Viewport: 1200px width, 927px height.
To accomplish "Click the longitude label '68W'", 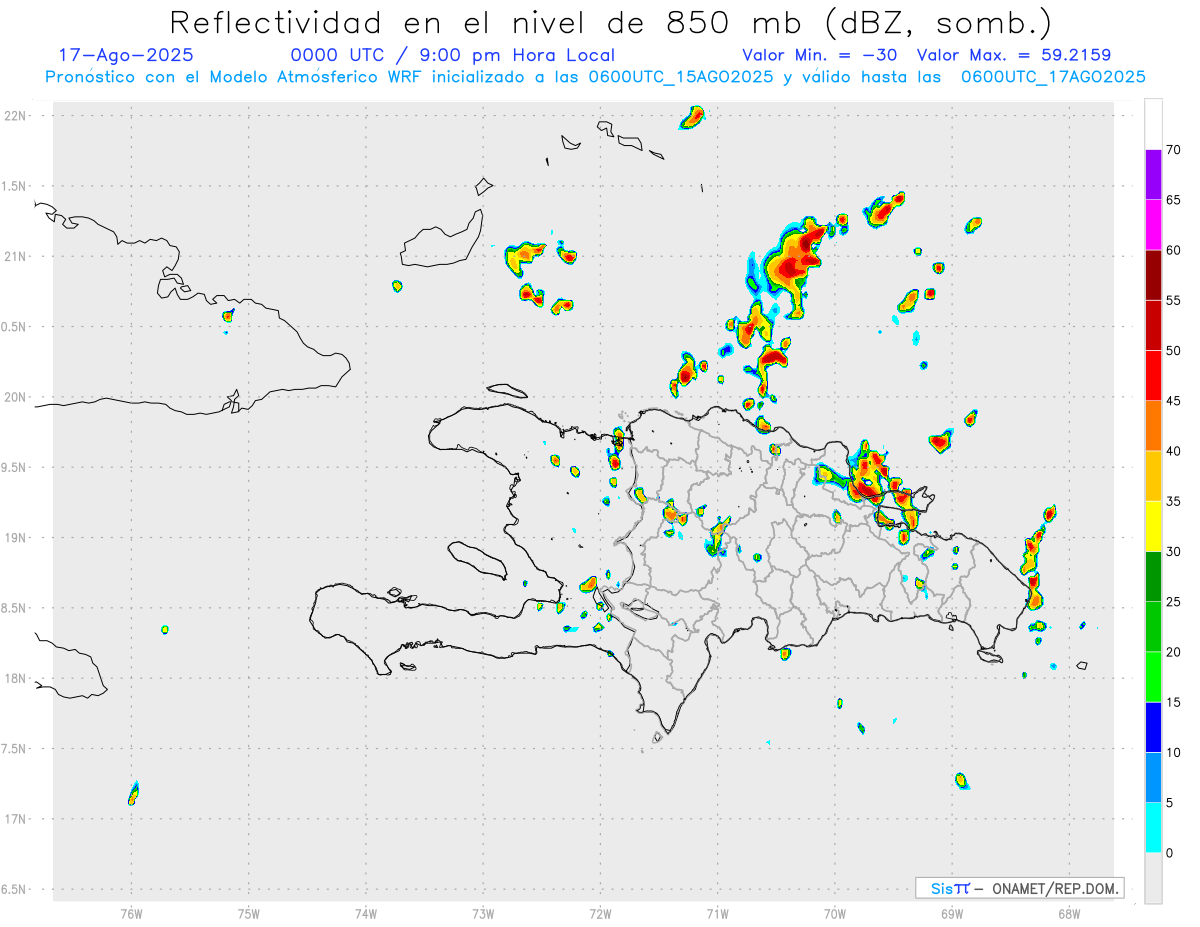I will coord(1069,913).
